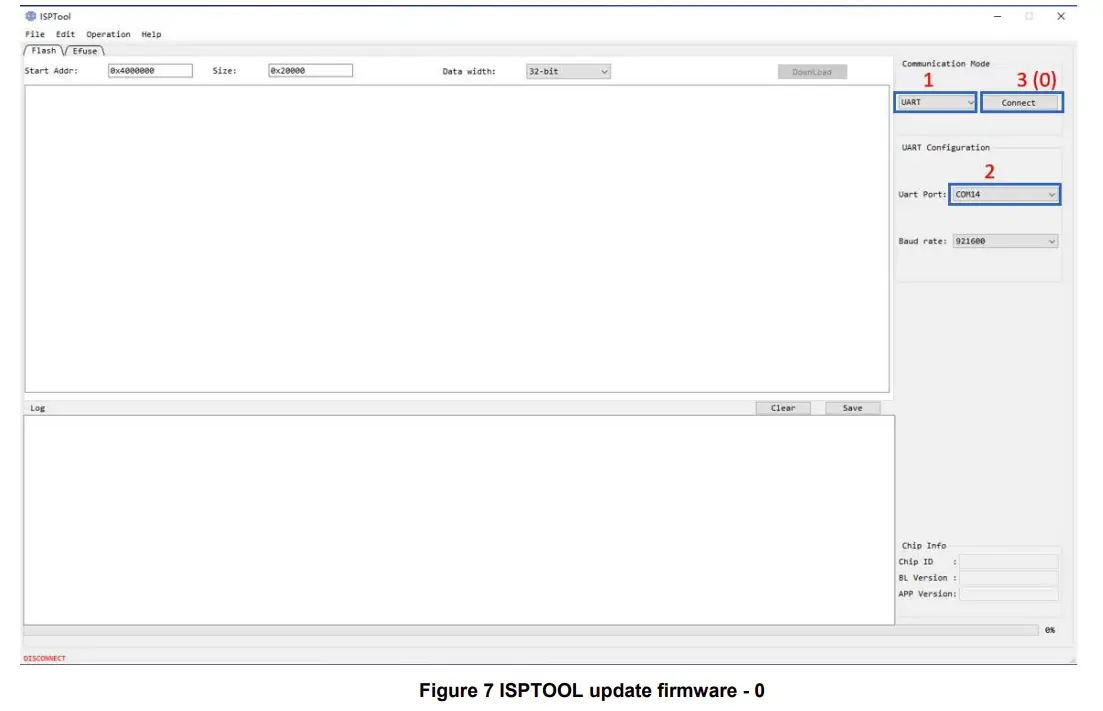The height and width of the screenshot is (711, 1103).
Task: Click the Download button
Action: (812, 72)
